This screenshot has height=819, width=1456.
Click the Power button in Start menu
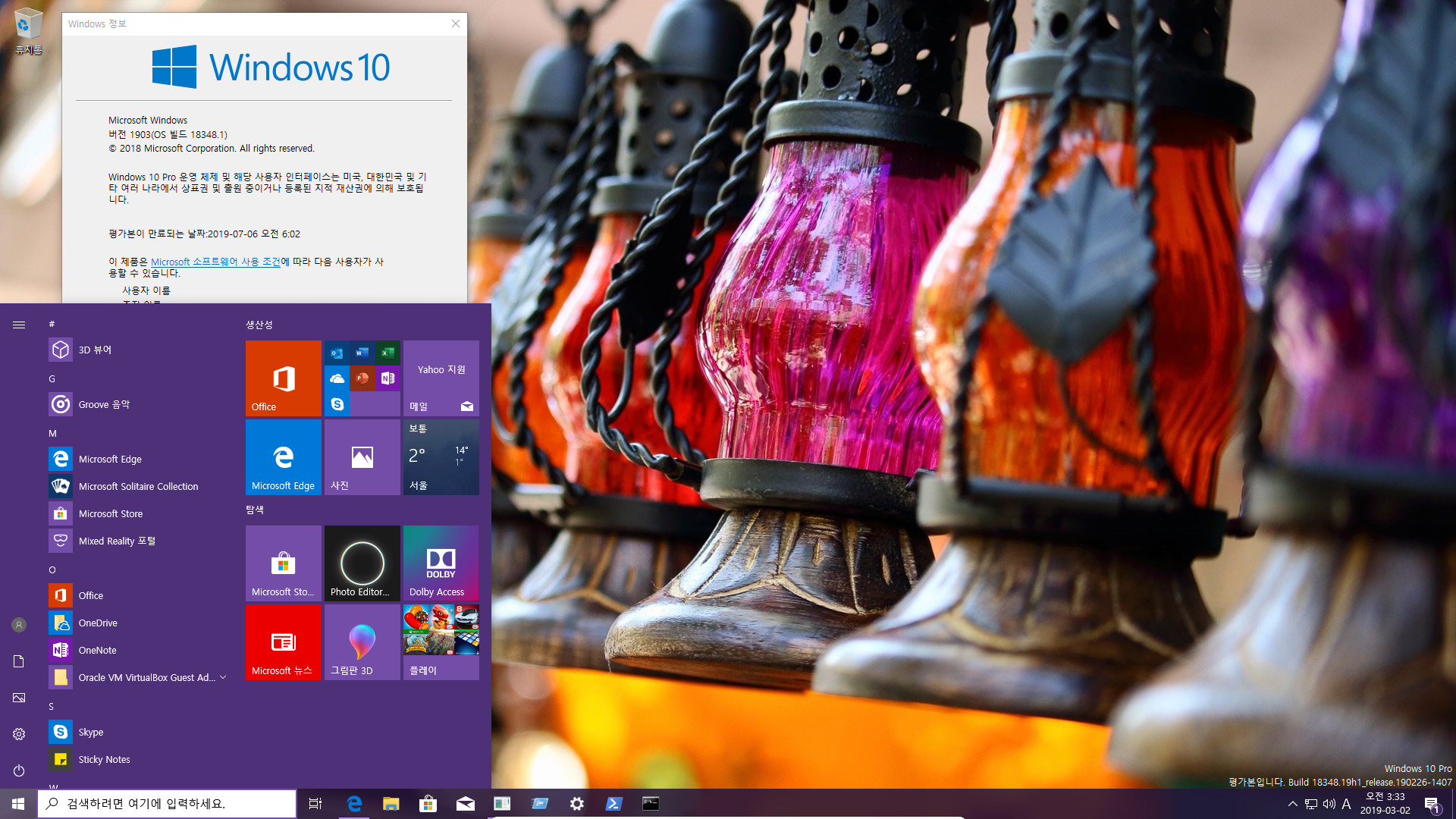tap(19, 770)
